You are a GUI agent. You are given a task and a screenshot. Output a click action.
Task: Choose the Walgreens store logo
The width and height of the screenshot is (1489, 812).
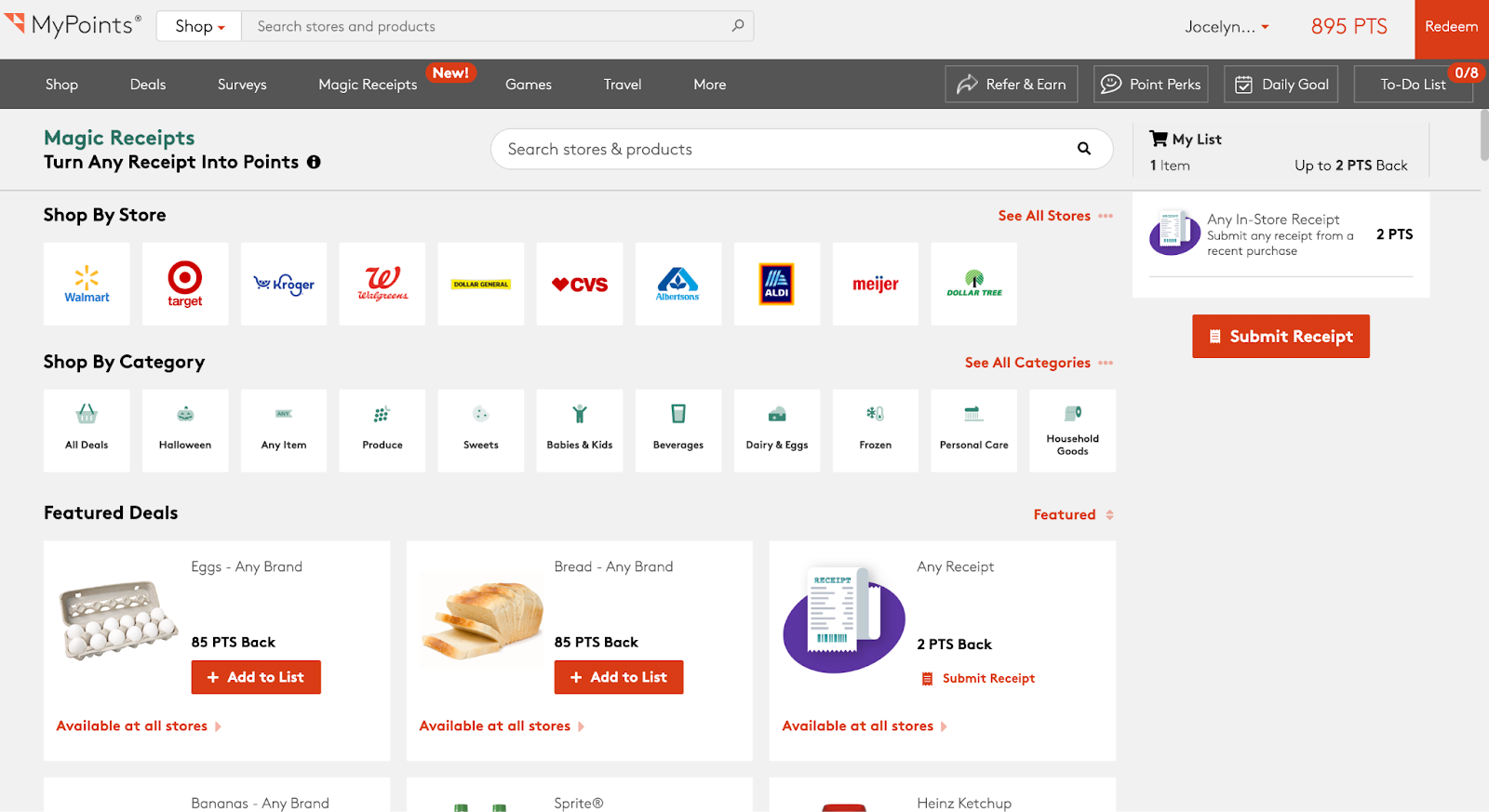coord(382,284)
